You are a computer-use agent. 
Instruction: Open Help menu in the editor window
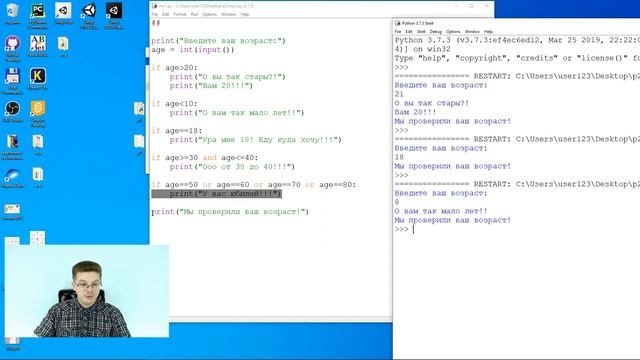244,14
